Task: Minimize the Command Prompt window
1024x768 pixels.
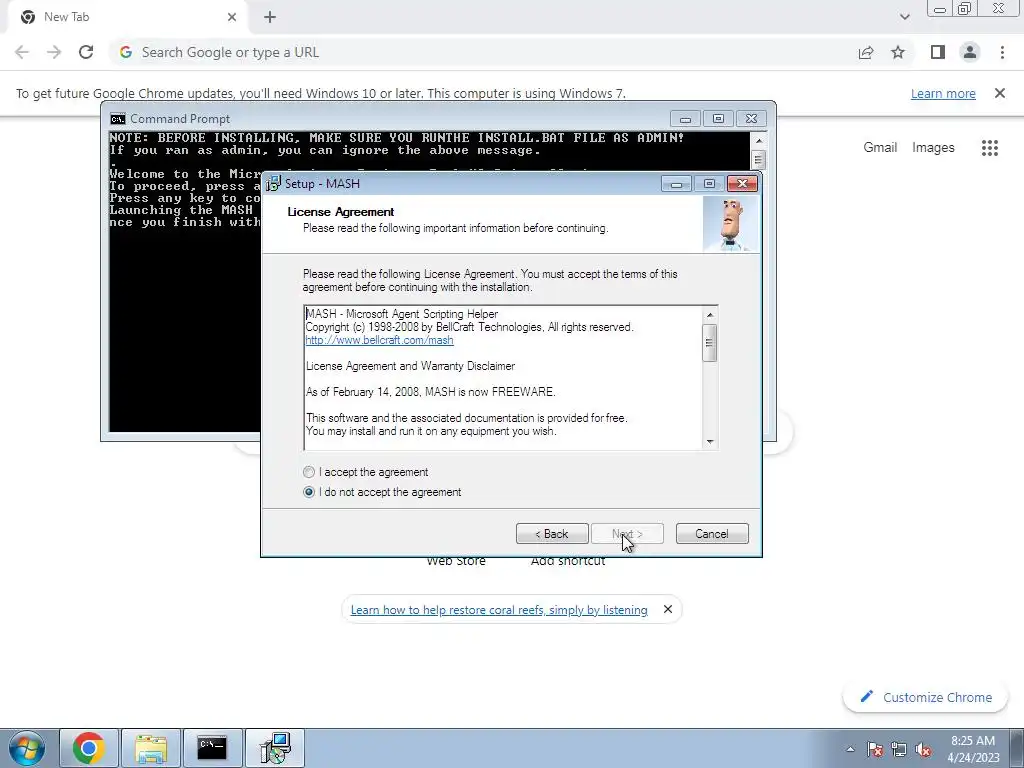Action: [685, 119]
